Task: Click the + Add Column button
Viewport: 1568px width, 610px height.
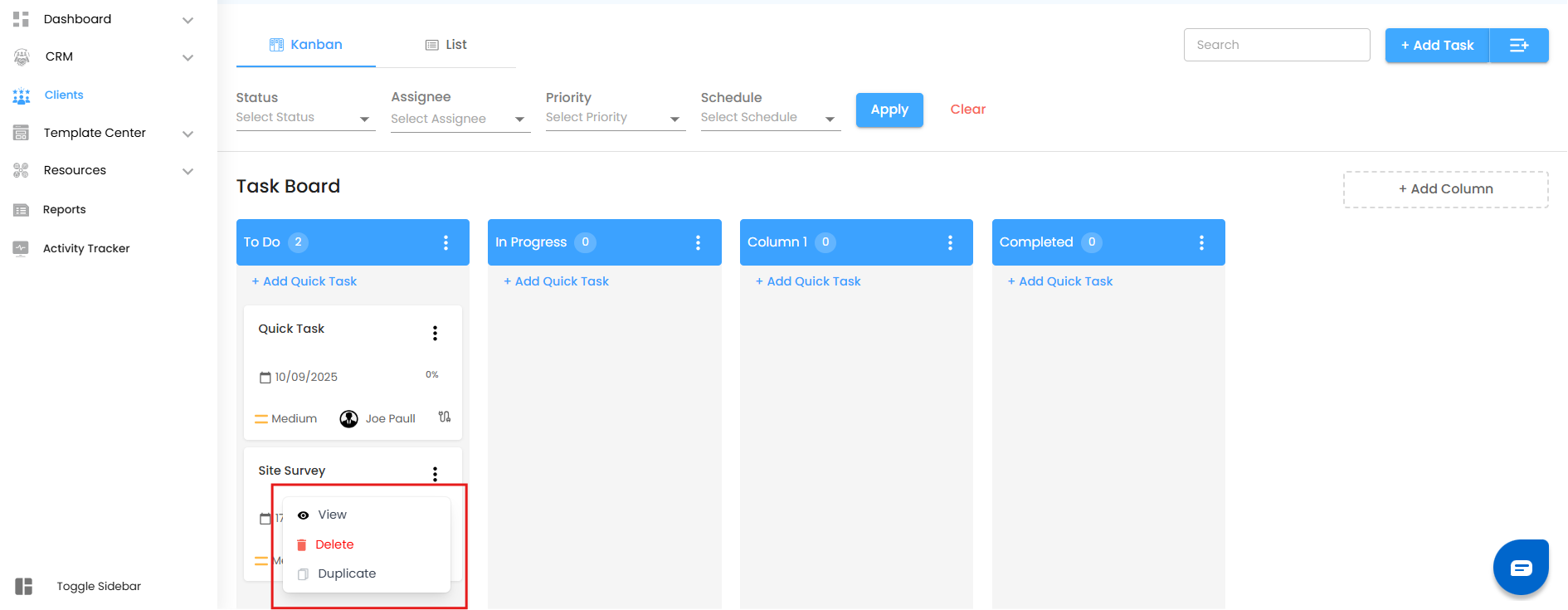Action: pyautogui.click(x=1446, y=189)
